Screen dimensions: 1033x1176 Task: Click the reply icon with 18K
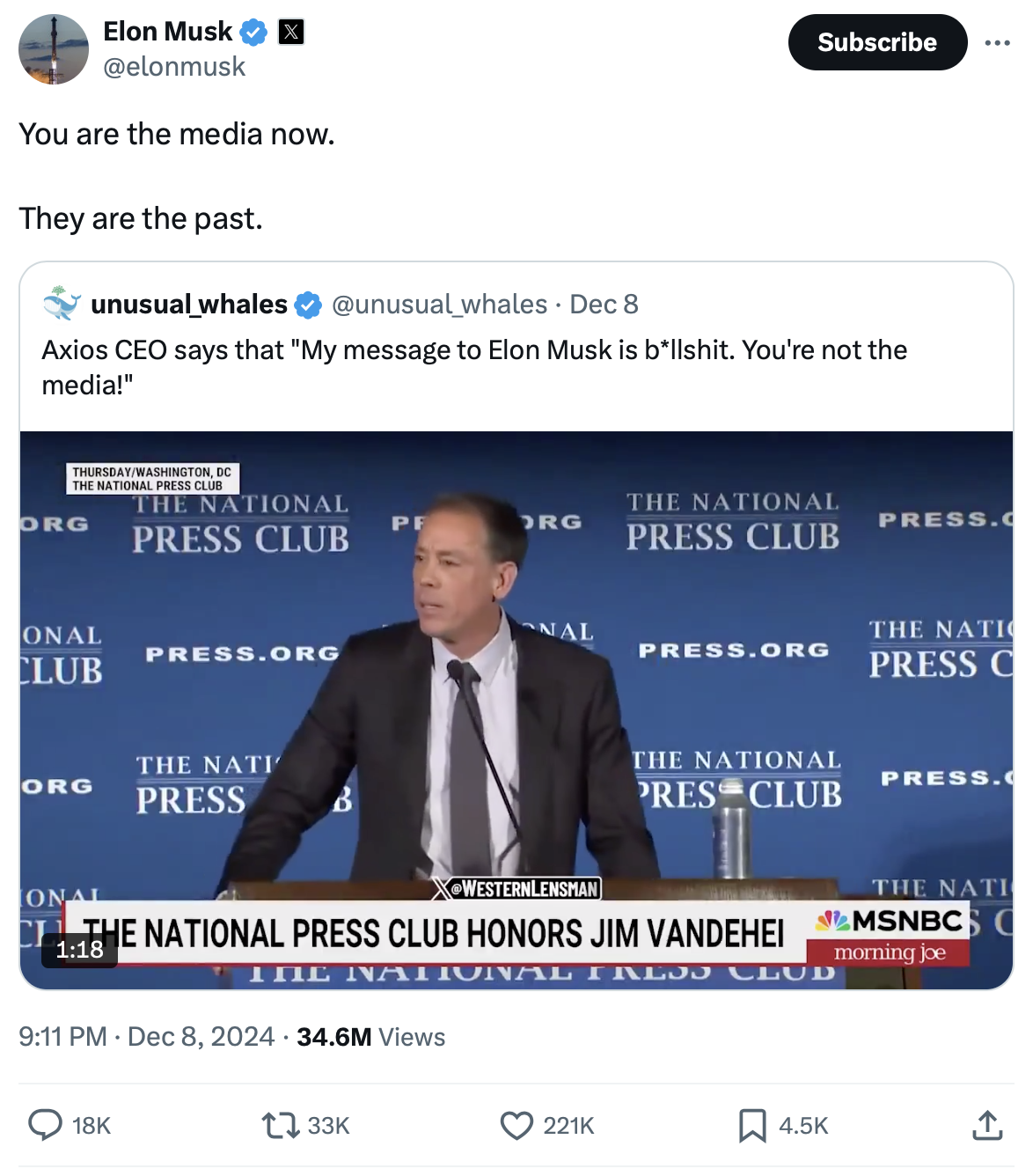pyautogui.click(x=46, y=1125)
